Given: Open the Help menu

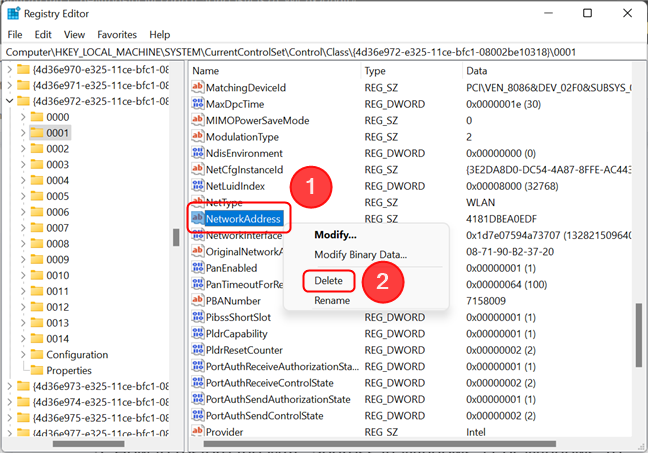Looking at the screenshot, I should pyautogui.click(x=160, y=35).
